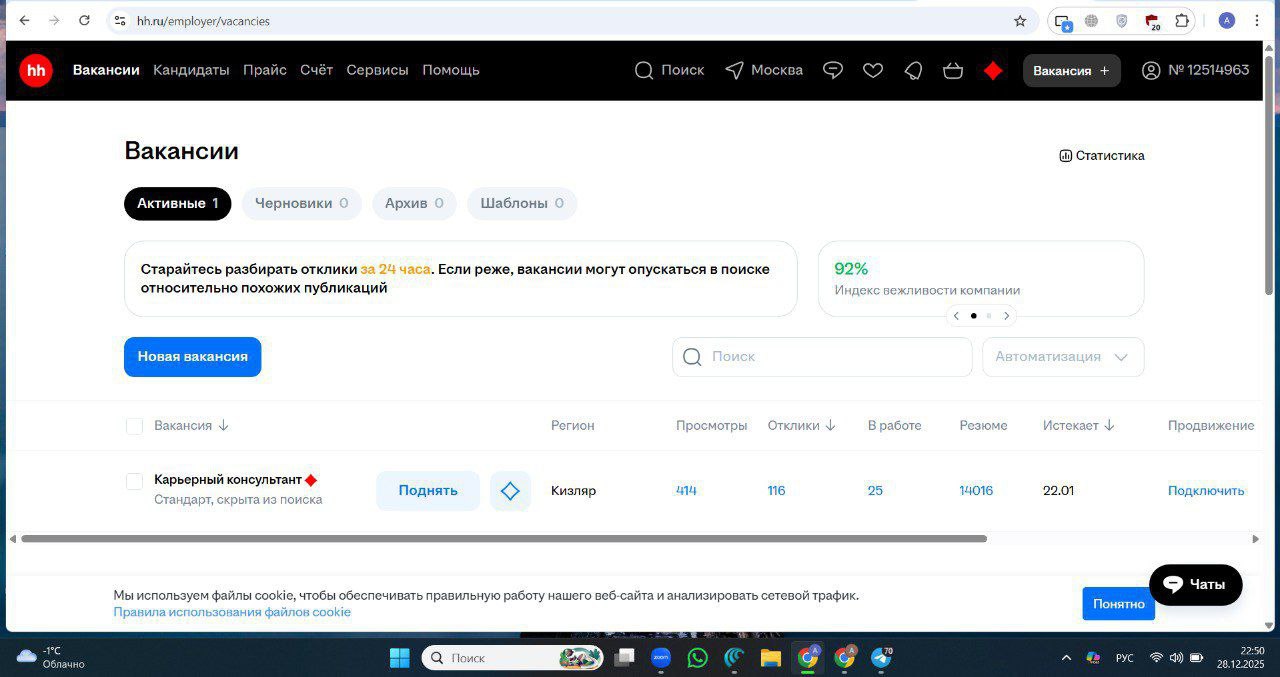
Task: Select the checkbox next to Карьерный консультант
Action: [134, 481]
